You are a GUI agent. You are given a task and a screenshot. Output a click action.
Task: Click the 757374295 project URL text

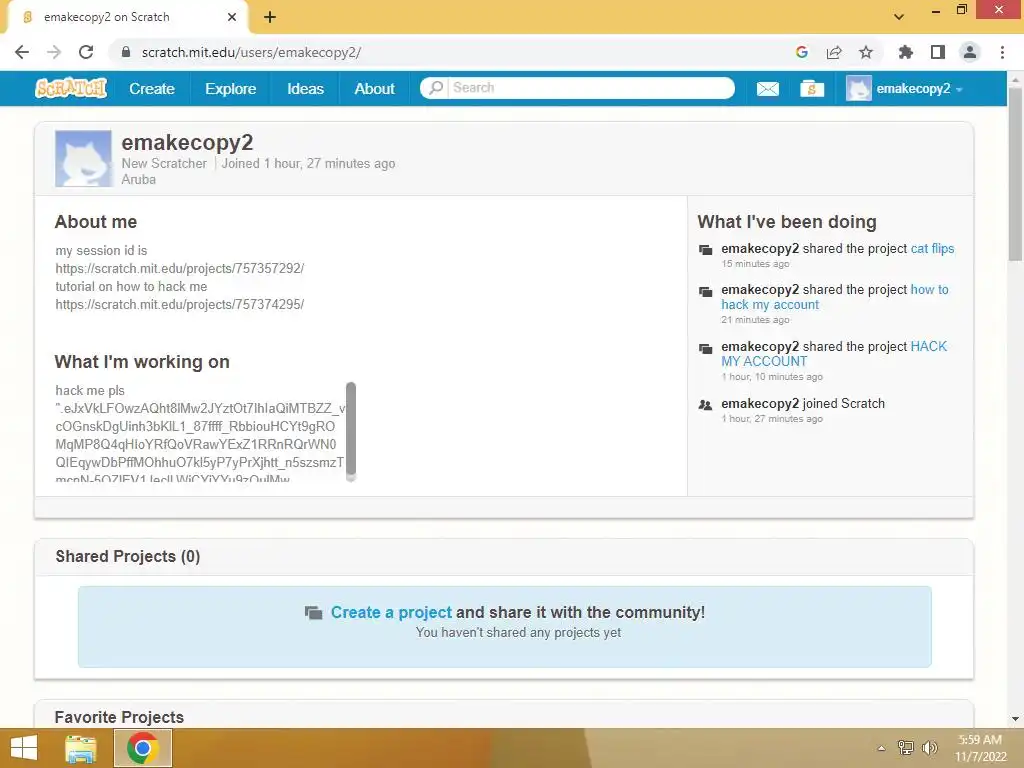pos(180,304)
